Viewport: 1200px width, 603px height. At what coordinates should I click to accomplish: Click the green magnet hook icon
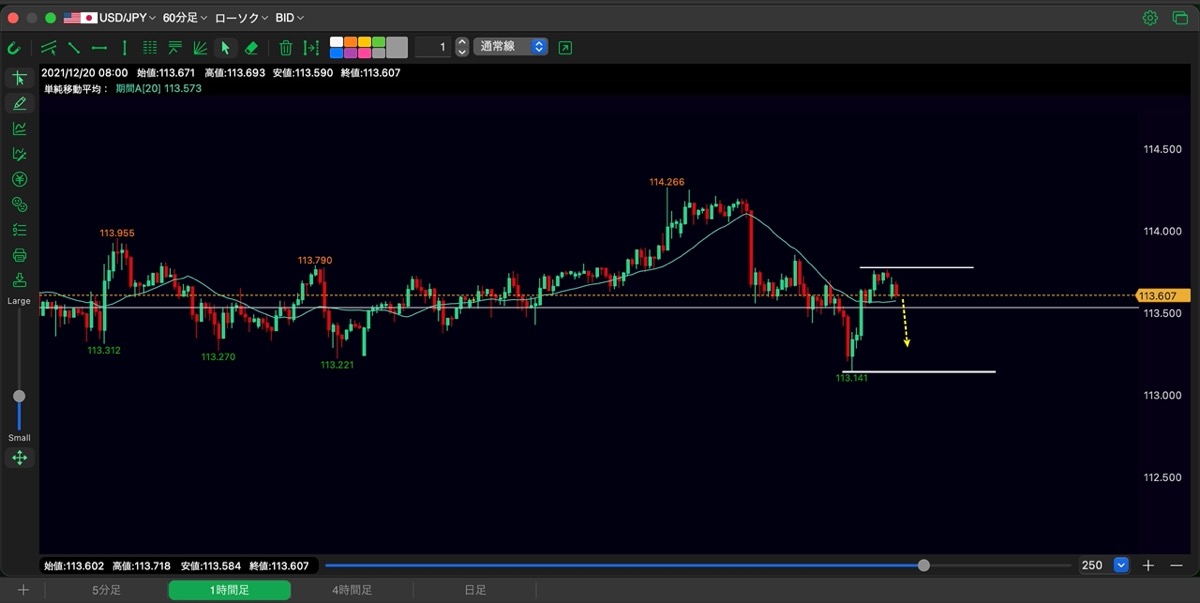coord(14,47)
